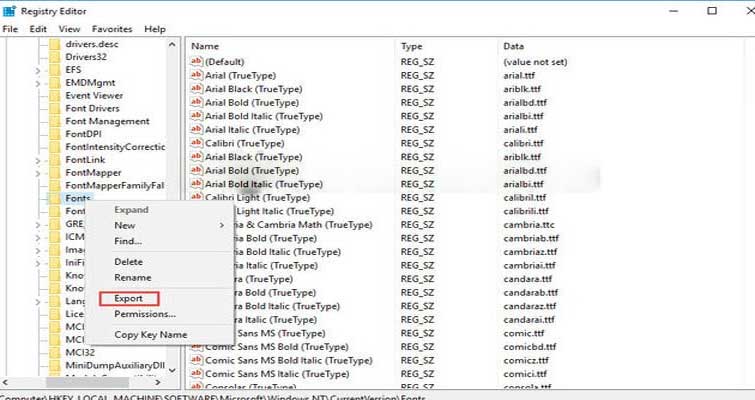Image resolution: width=755 pixels, height=400 pixels.
Task: Select the MiniDumpAuxiliaryDlls folder icon
Action: [55, 365]
